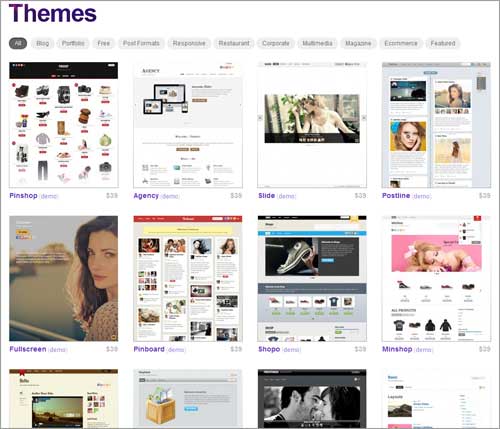This screenshot has width=500, height=429.
Task: Show Featured themes
Action: tap(443, 43)
